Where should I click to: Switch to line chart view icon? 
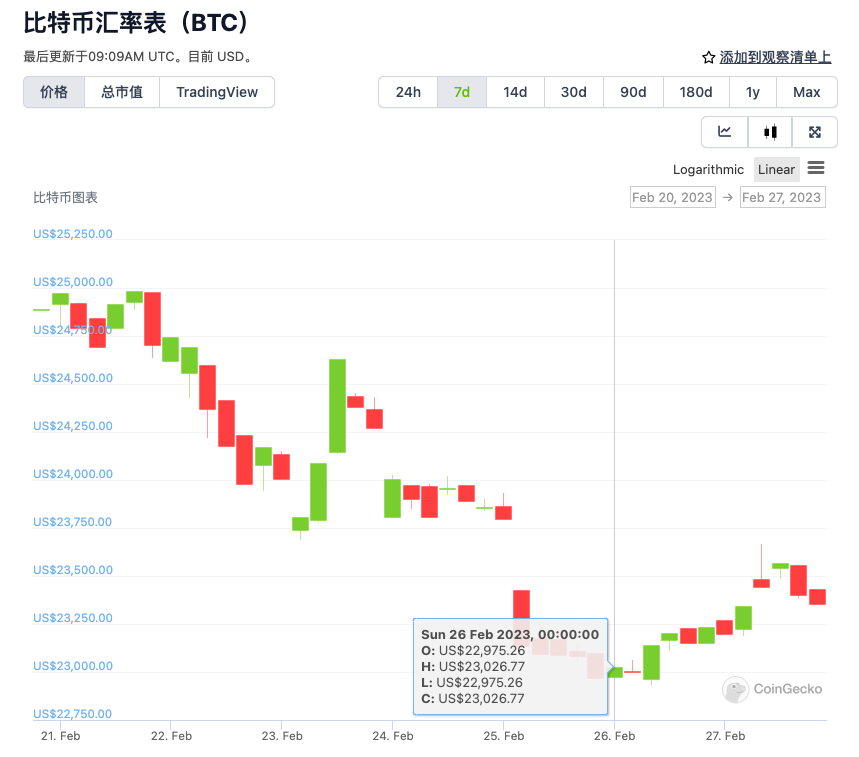tap(725, 132)
